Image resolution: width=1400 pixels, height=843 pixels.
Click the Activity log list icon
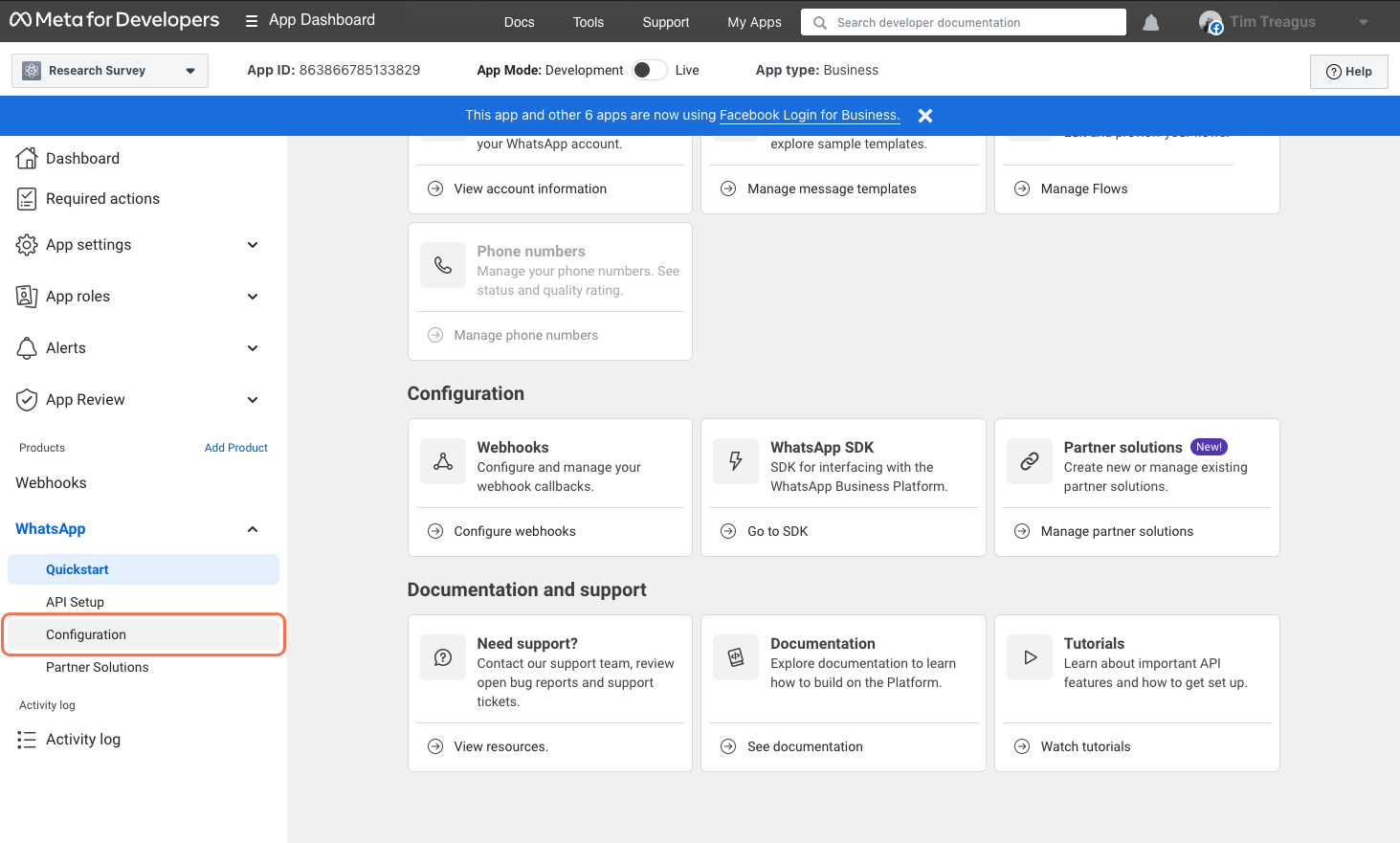point(27,740)
